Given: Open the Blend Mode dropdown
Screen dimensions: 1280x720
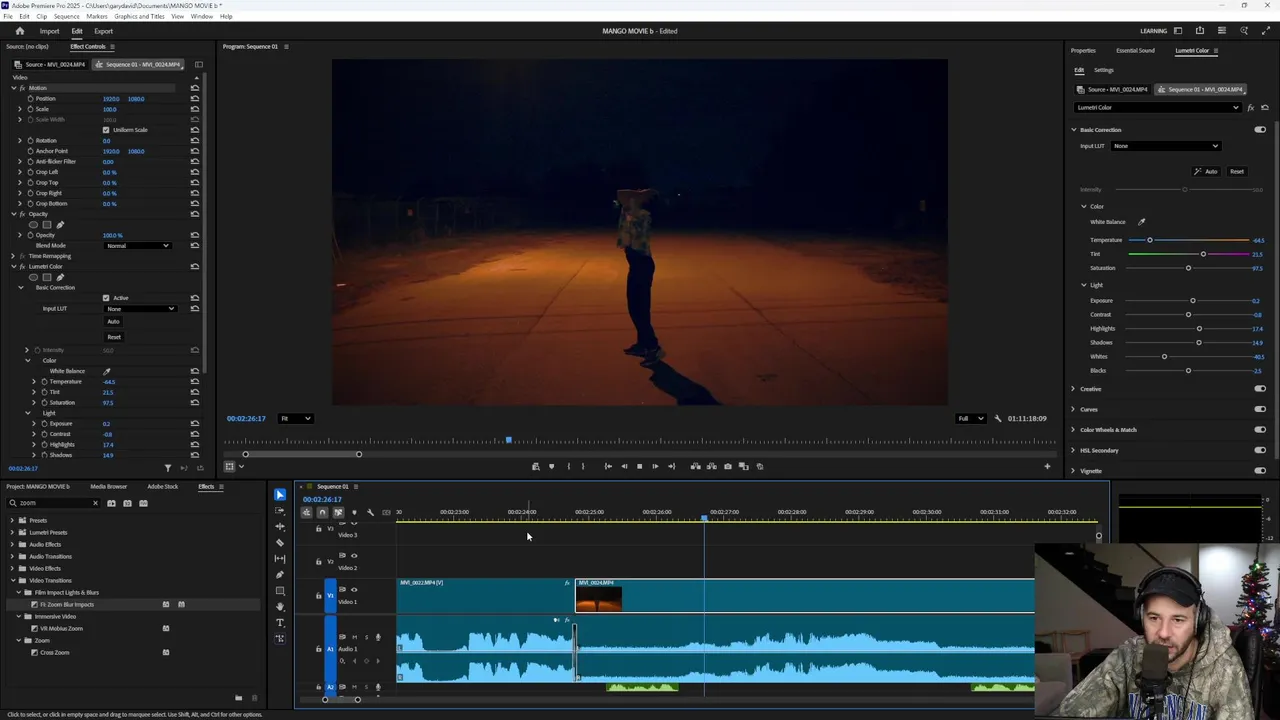Looking at the screenshot, I should pyautogui.click(x=138, y=246).
